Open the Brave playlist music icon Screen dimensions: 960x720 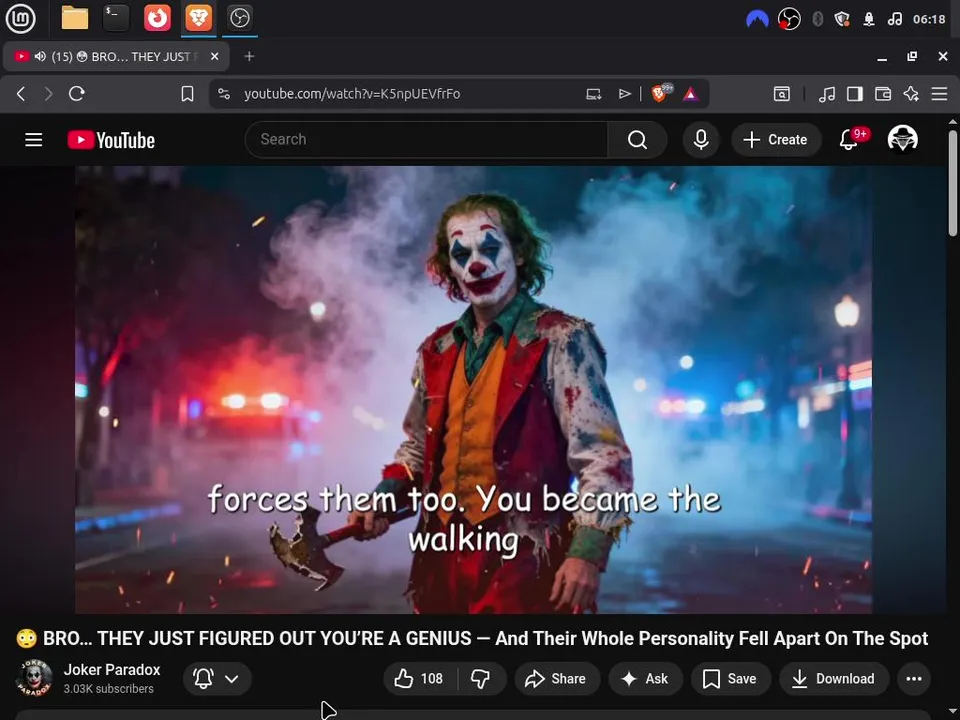pos(827,94)
